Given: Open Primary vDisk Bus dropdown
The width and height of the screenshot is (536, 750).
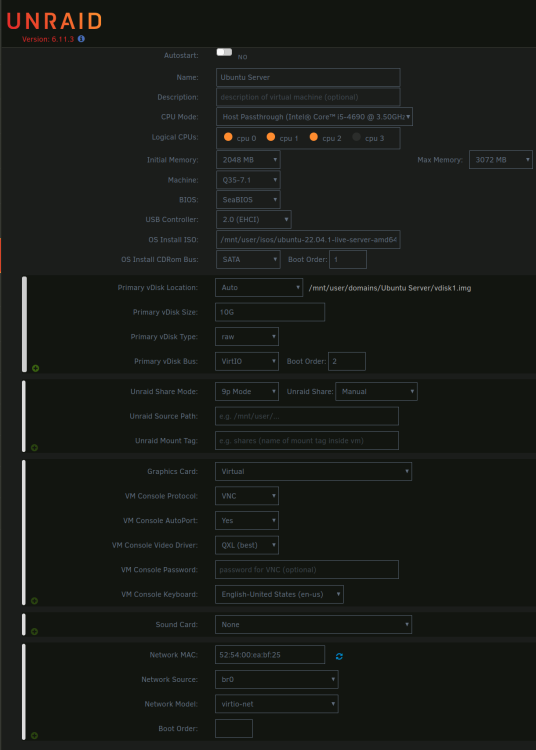Looking at the screenshot, I should pos(247,361).
